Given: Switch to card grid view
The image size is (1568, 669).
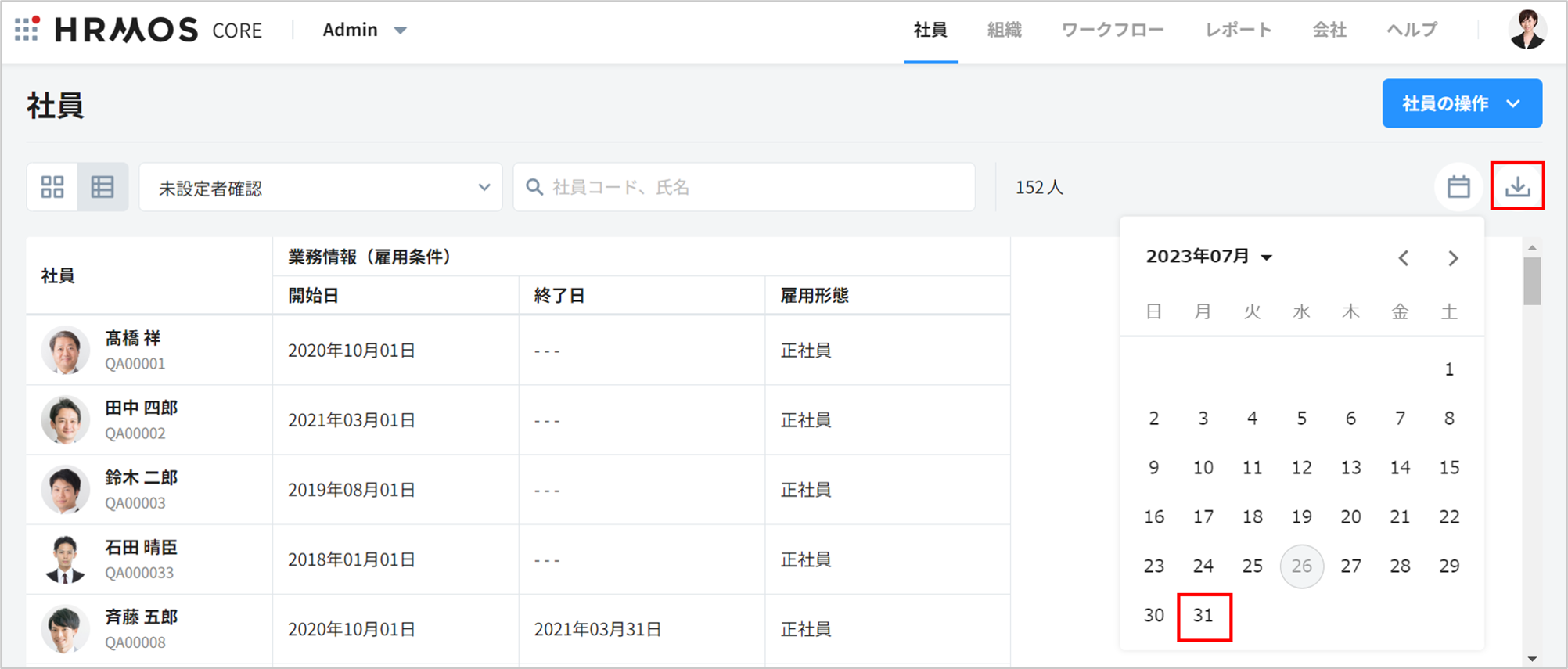Looking at the screenshot, I should tap(52, 187).
